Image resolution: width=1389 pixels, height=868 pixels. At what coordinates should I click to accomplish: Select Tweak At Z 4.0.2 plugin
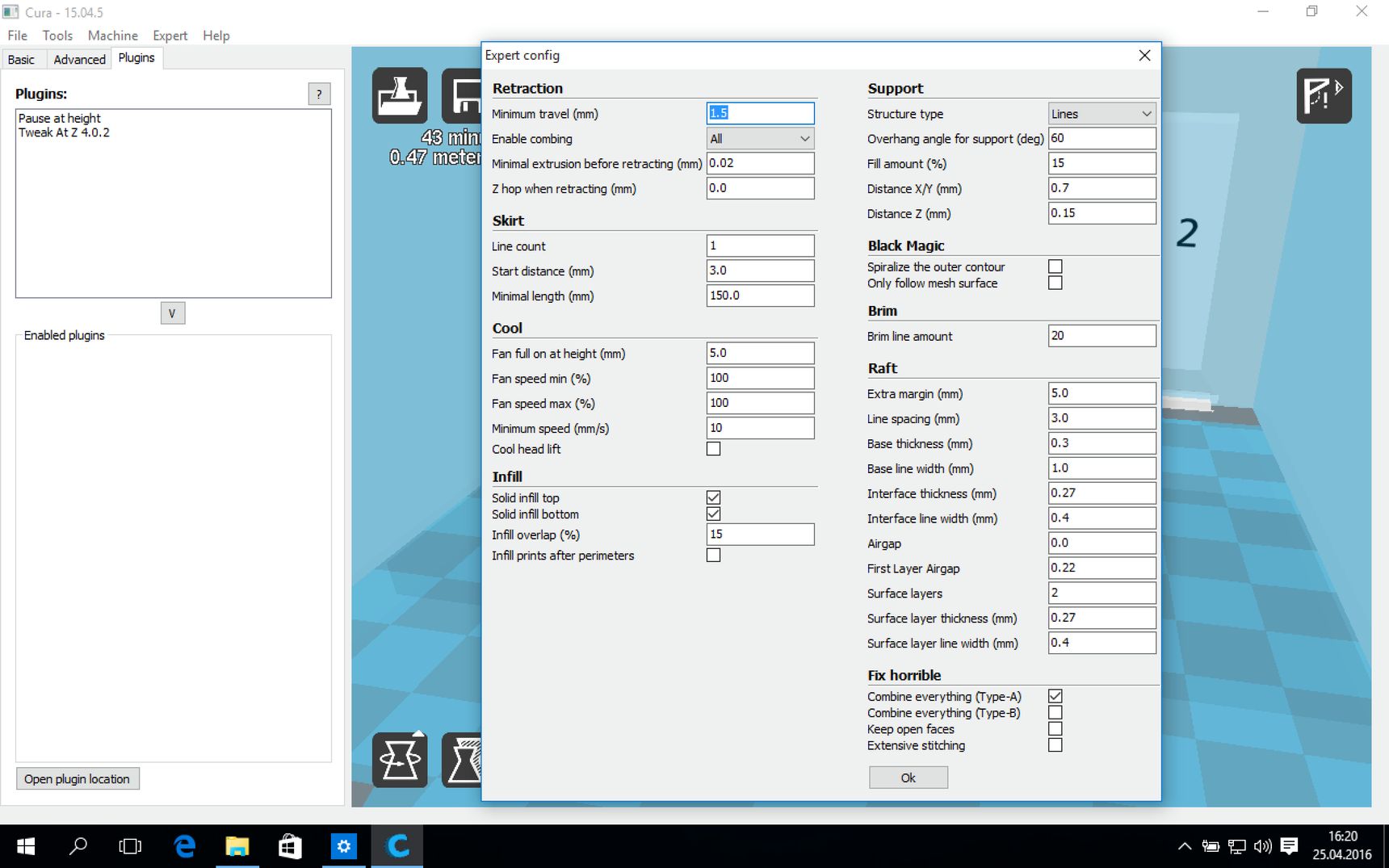65,132
